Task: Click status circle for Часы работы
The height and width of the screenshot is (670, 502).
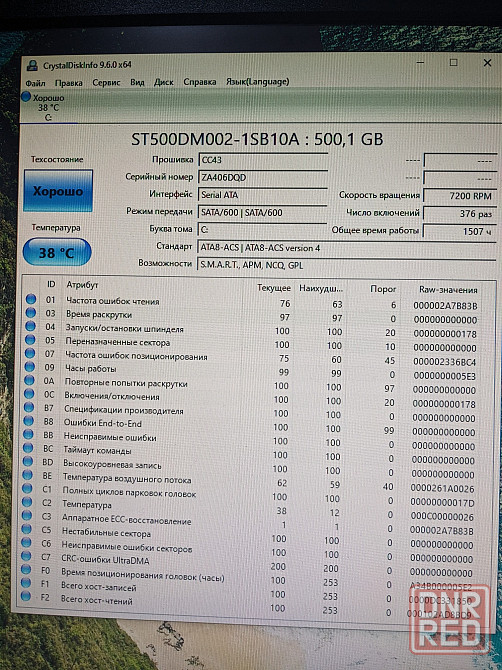Action: tap(29, 367)
